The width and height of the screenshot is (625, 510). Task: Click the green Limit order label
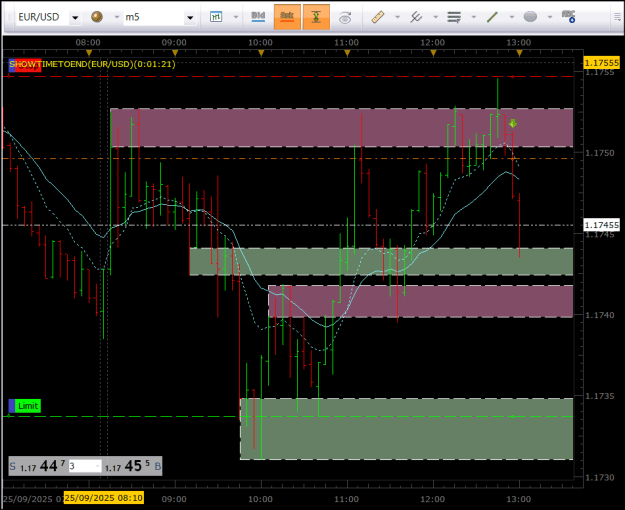(25, 406)
